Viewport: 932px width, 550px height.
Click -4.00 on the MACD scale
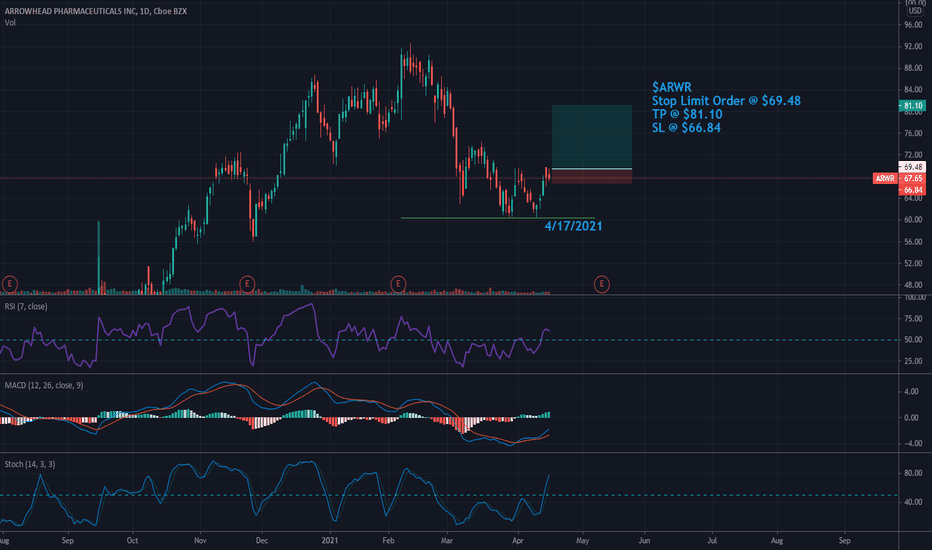point(912,444)
